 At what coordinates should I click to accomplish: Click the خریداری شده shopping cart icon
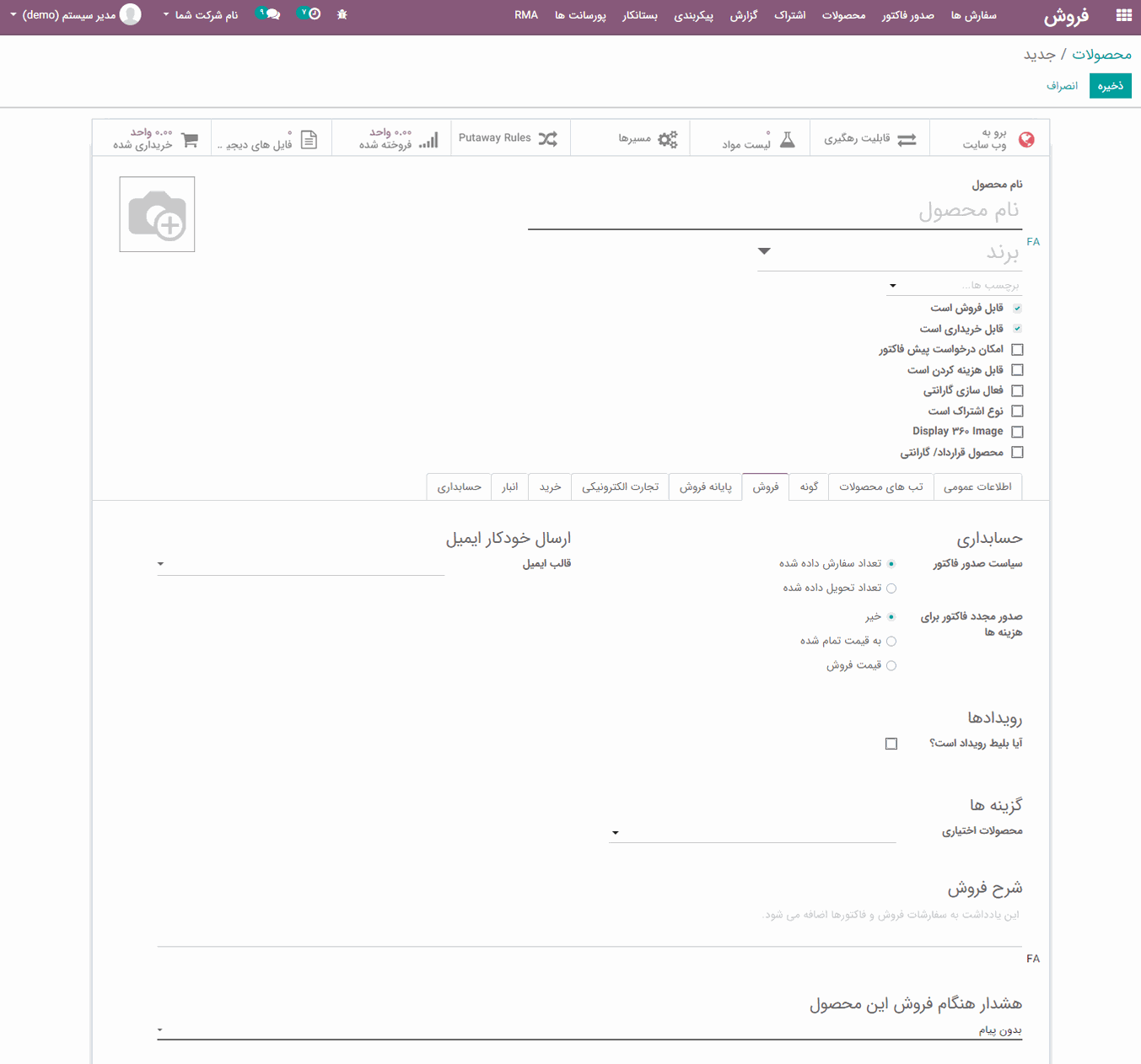tap(190, 139)
